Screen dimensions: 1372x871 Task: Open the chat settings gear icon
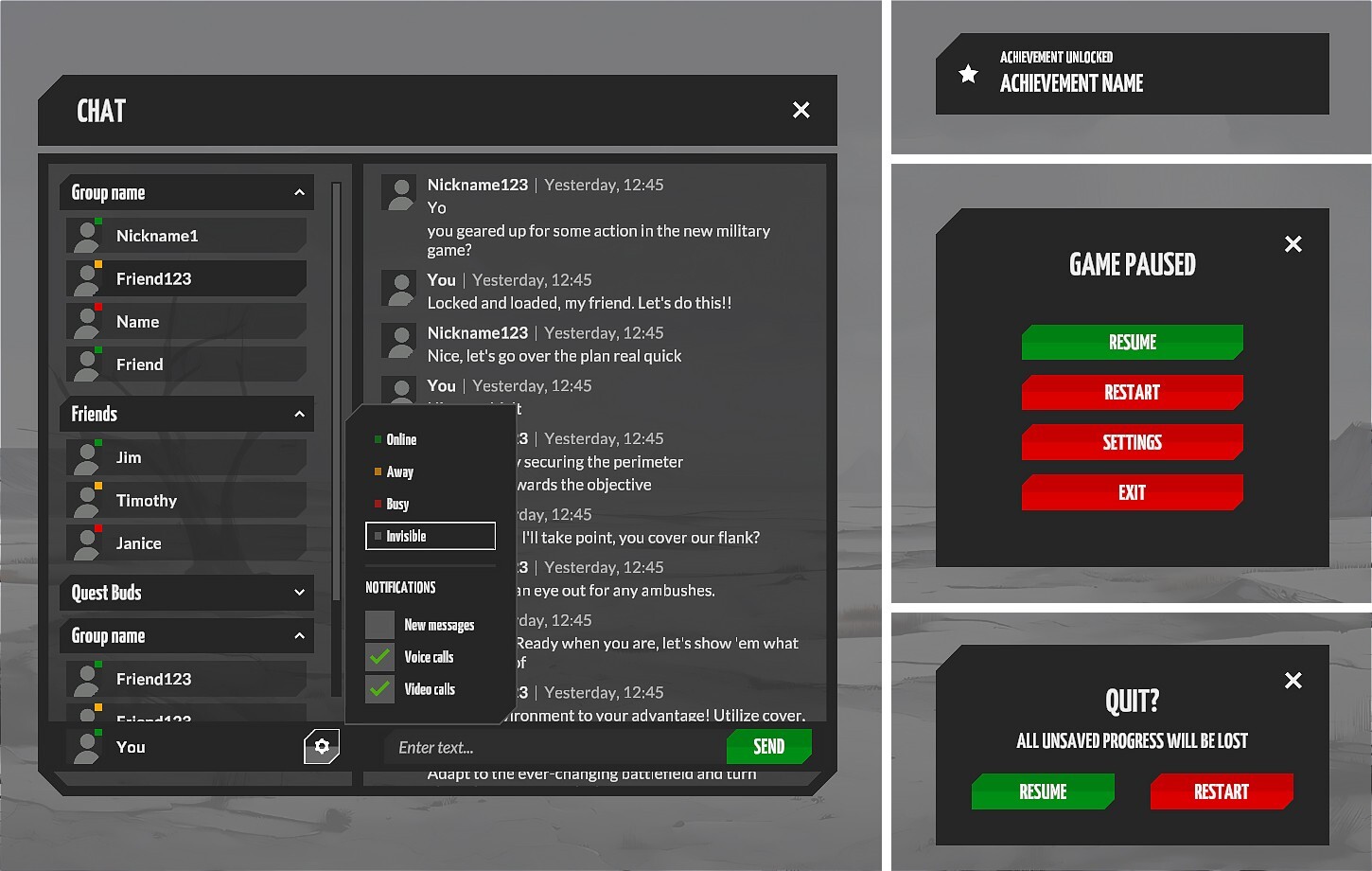(x=321, y=746)
